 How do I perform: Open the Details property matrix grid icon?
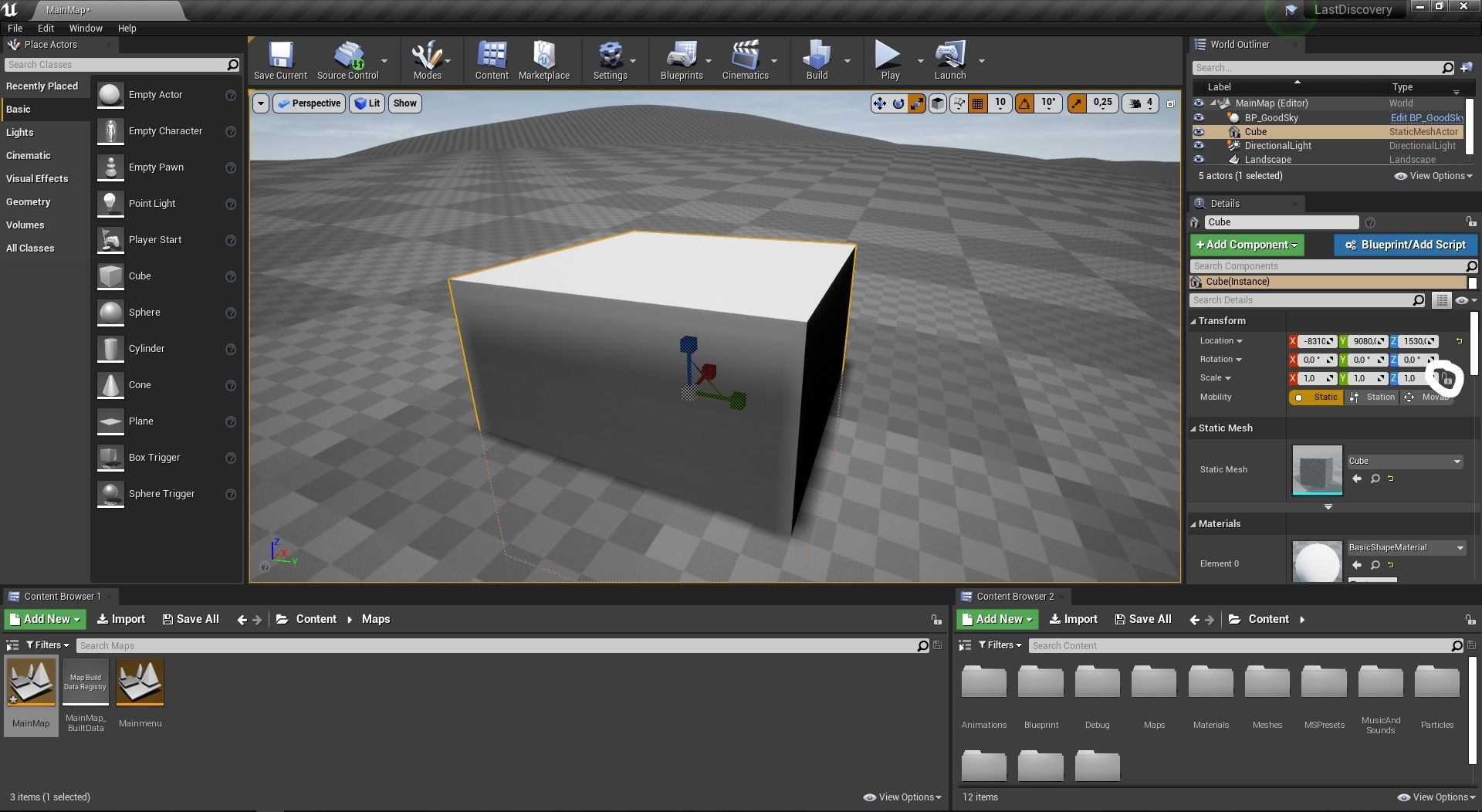pyautogui.click(x=1441, y=300)
